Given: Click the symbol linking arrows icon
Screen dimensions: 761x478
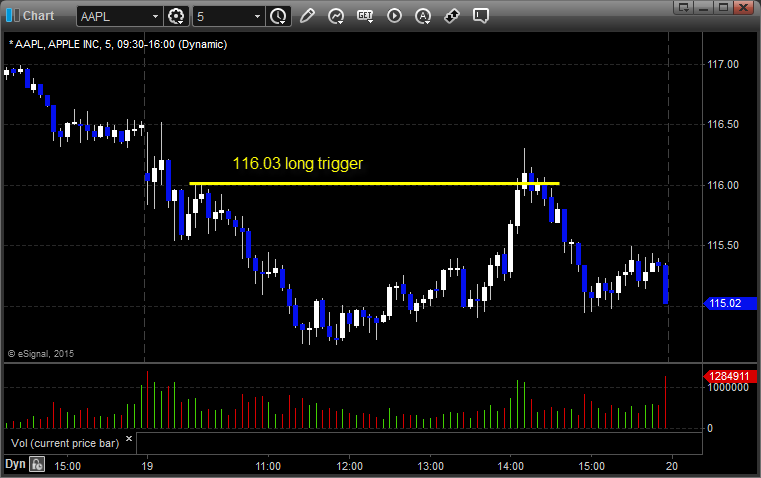Looking at the screenshot, I should [x=452, y=16].
